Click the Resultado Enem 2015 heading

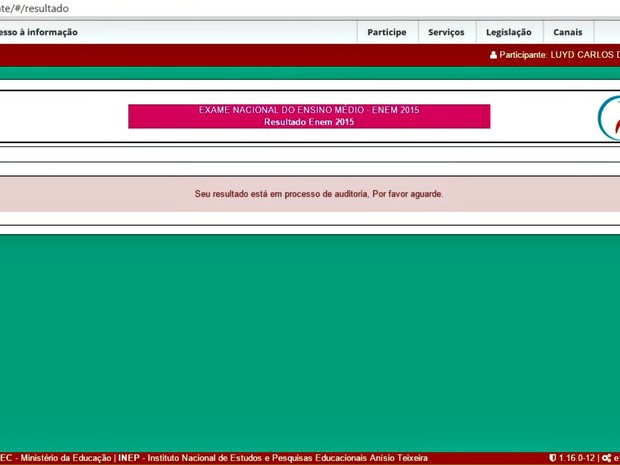[309, 122]
